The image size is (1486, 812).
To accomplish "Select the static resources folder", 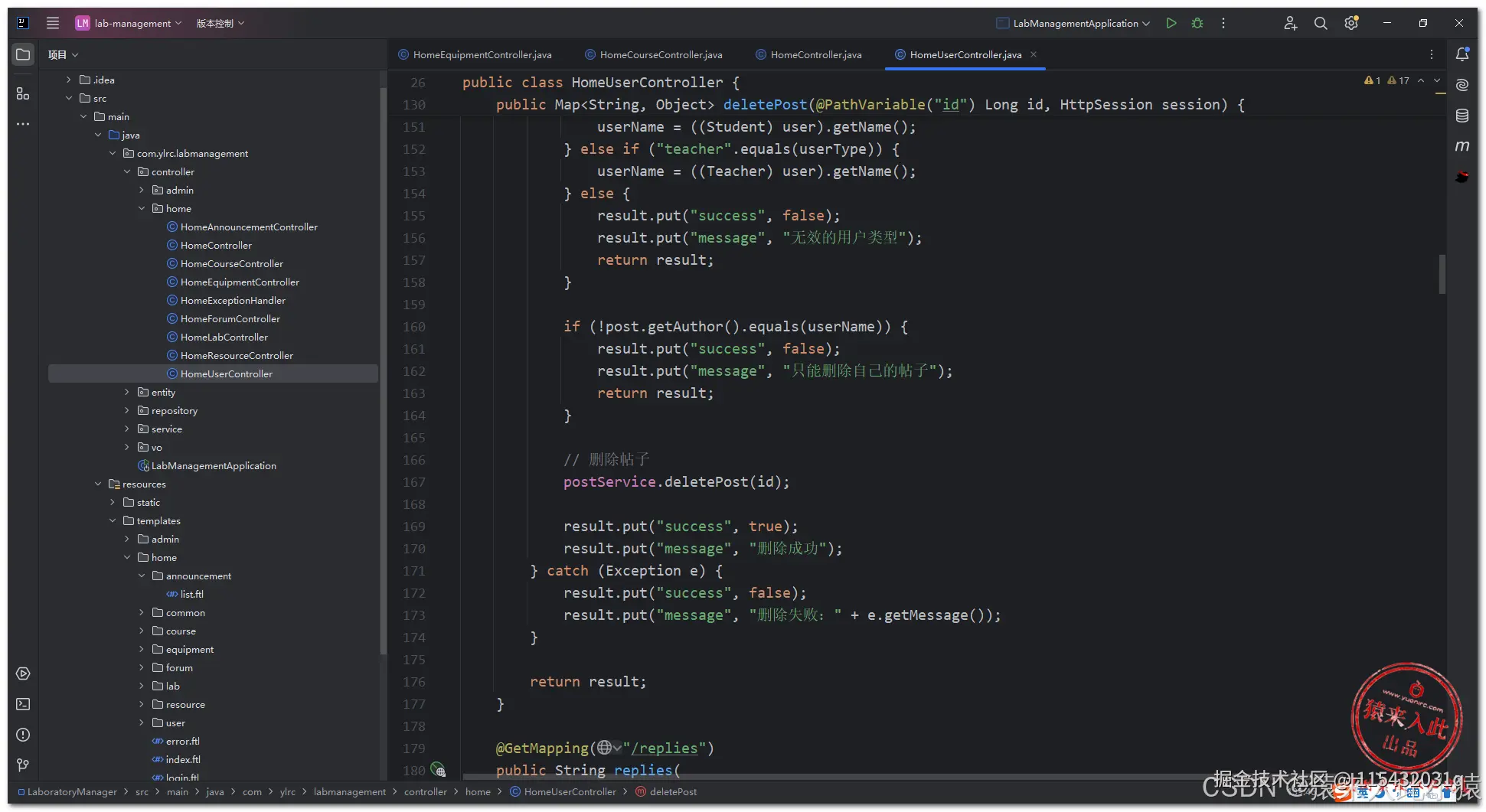I will (x=148, y=502).
